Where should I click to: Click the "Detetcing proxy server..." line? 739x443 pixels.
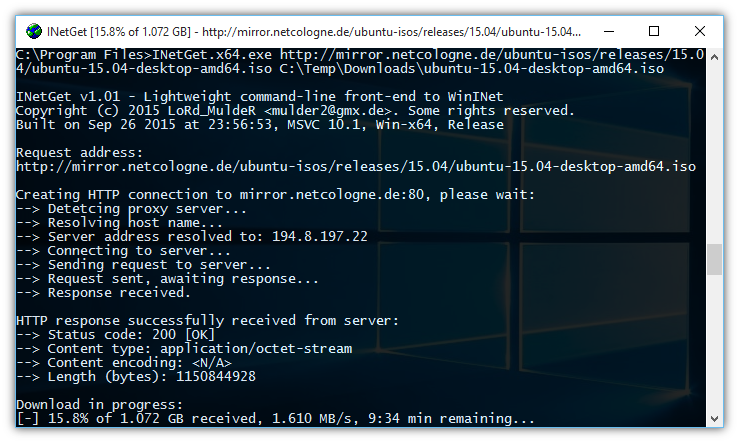pyautogui.click(x=131, y=208)
